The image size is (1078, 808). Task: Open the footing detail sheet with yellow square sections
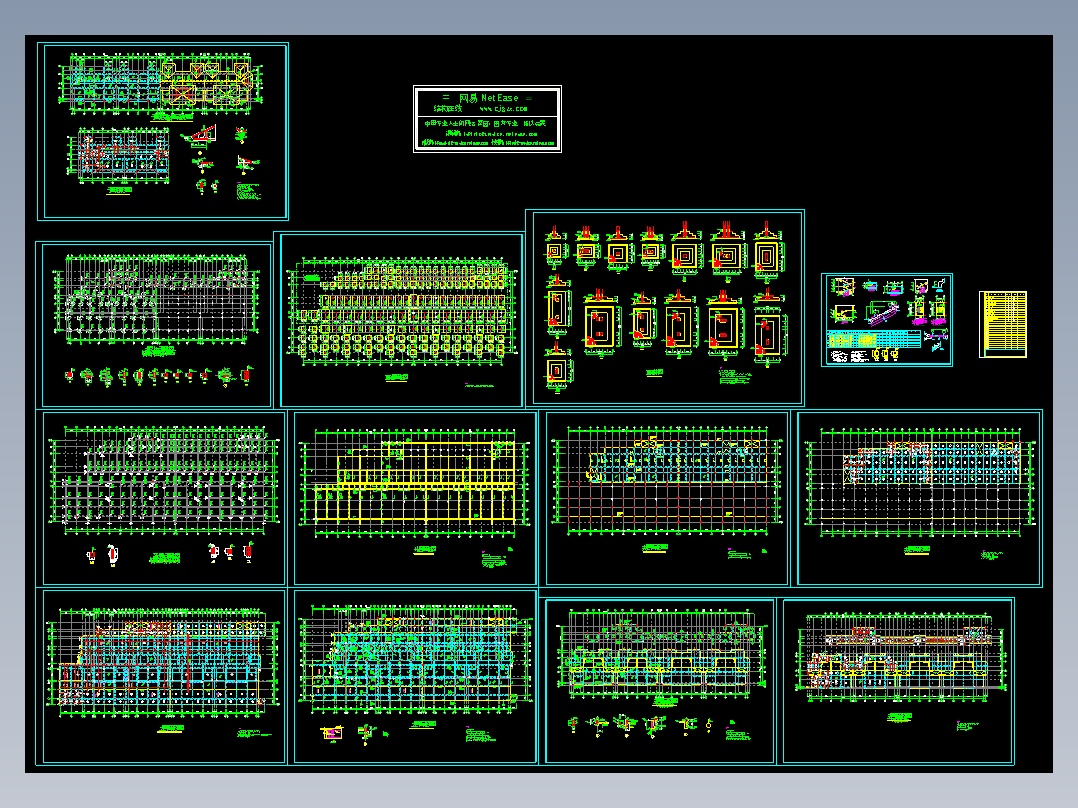tap(665, 307)
